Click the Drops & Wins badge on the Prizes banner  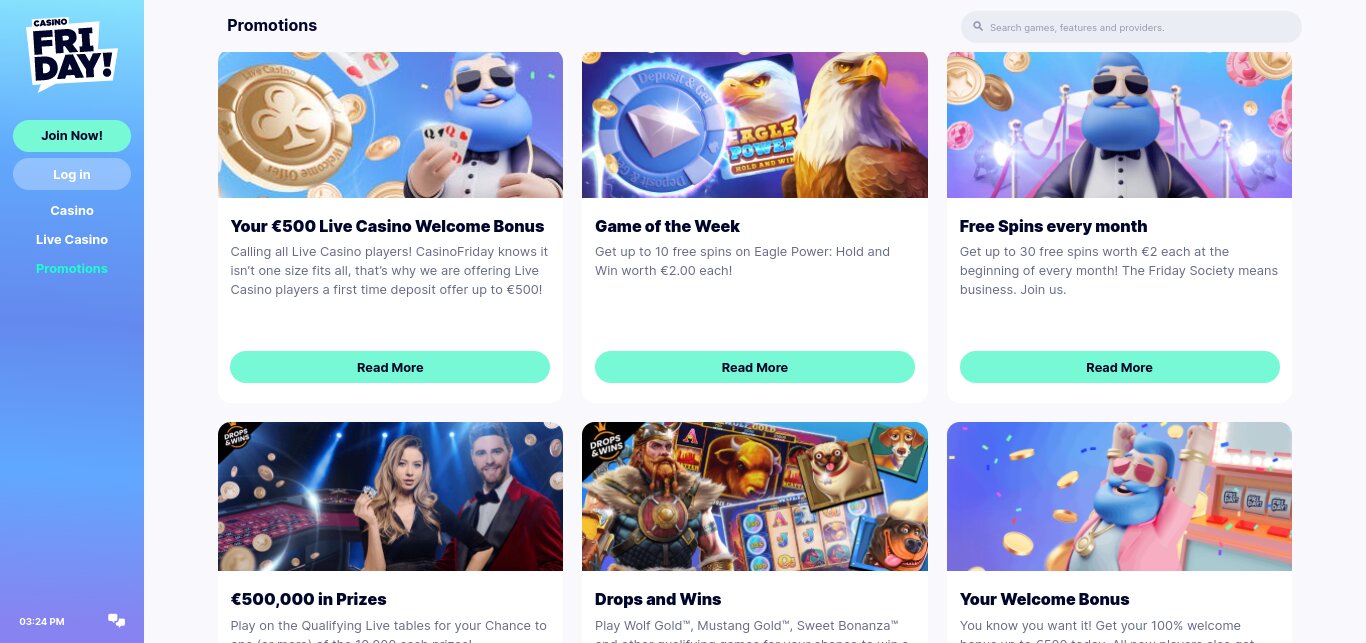pyautogui.click(x=237, y=438)
